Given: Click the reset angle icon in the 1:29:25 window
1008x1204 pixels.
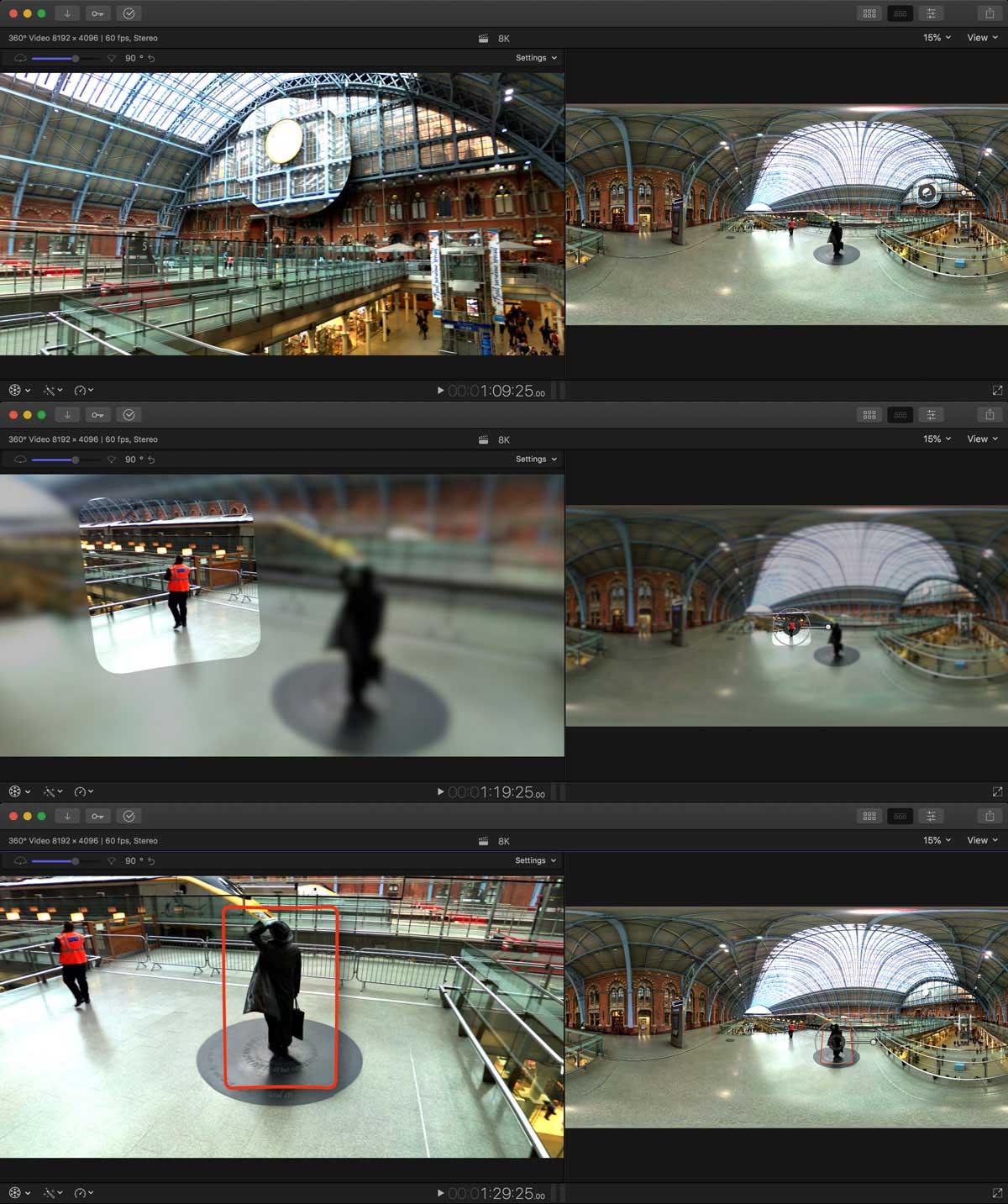Looking at the screenshot, I should click(151, 862).
